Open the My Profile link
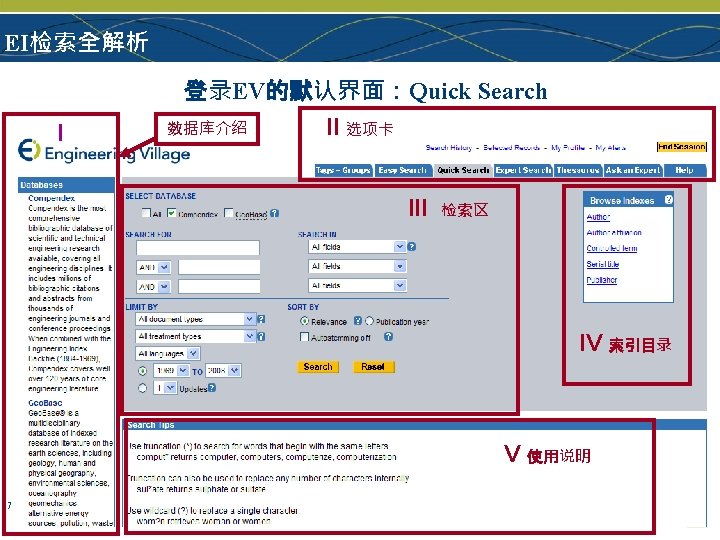Image resolution: width=720 pixels, height=540 pixels. point(568,147)
